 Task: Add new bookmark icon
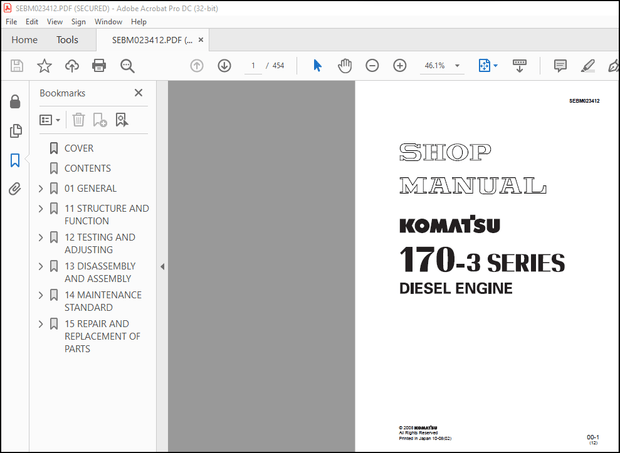[100, 120]
